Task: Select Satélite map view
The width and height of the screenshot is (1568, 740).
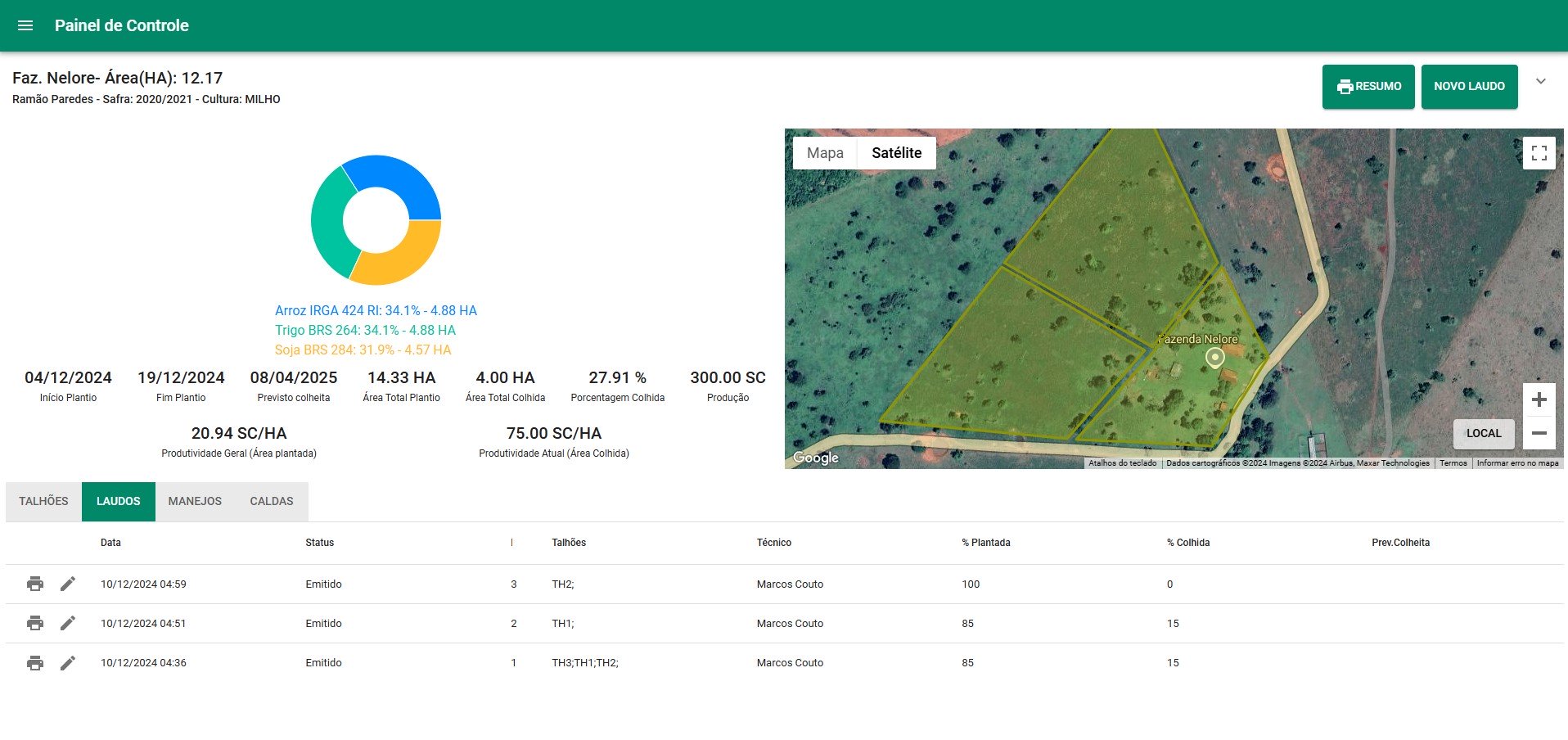Action: pos(896,153)
